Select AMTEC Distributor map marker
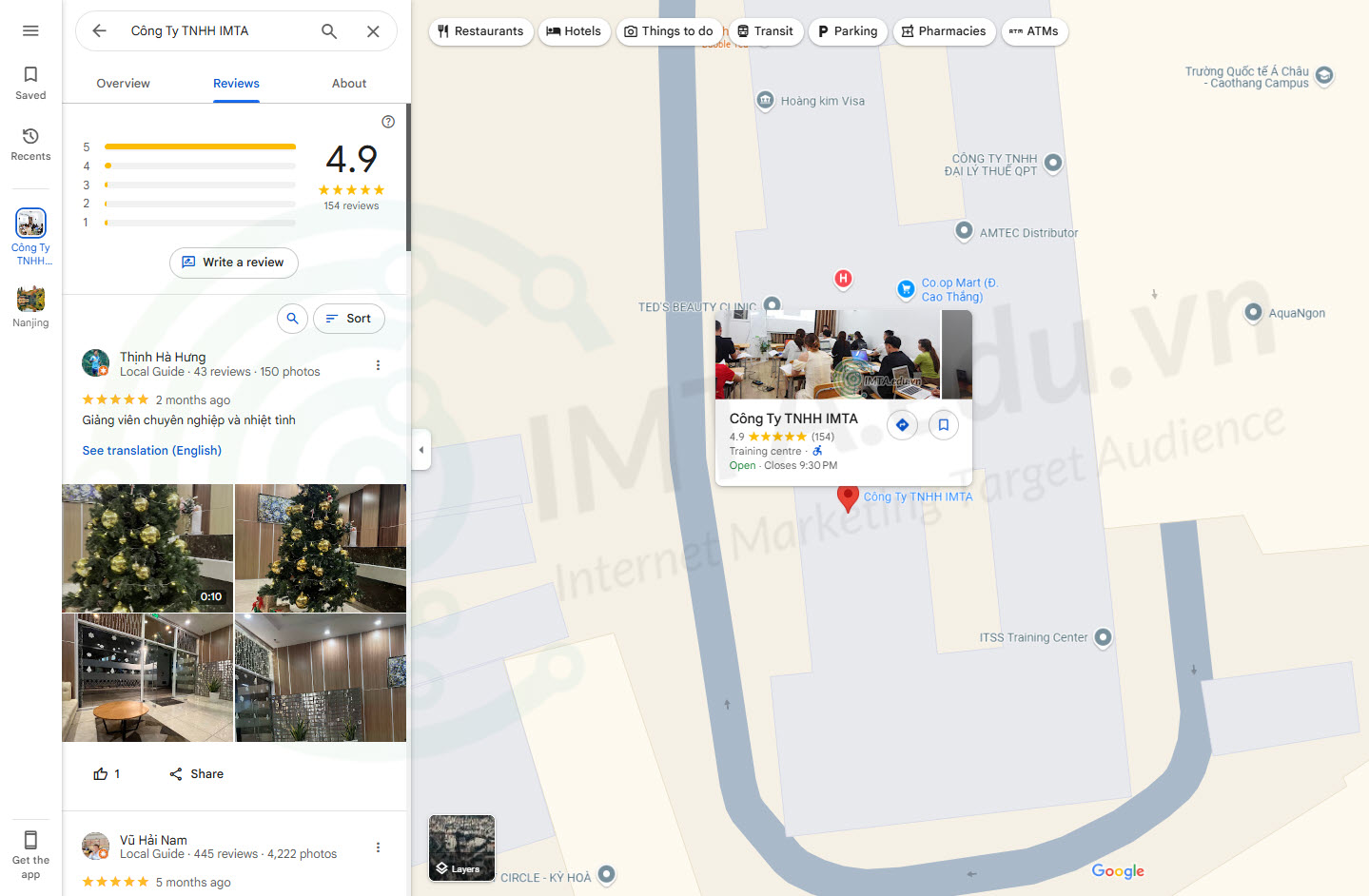1369x896 pixels. coord(964,230)
